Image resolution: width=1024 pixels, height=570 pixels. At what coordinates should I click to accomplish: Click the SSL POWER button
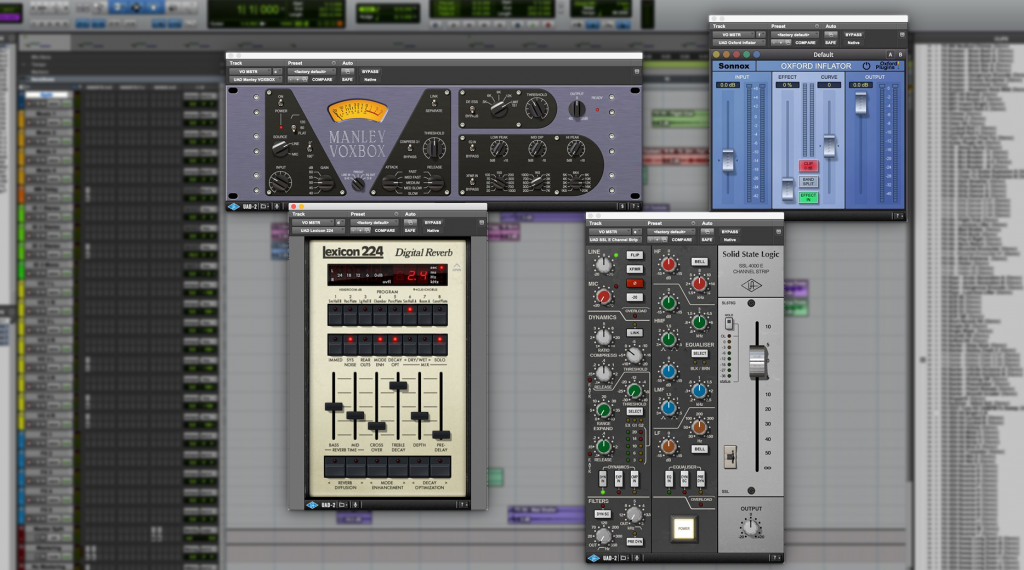point(684,528)
